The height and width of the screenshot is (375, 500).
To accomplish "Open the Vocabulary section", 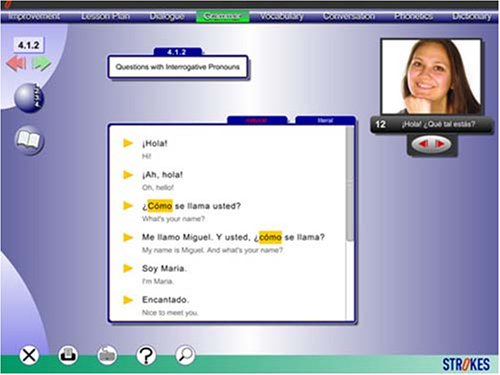I will [282, 16].
